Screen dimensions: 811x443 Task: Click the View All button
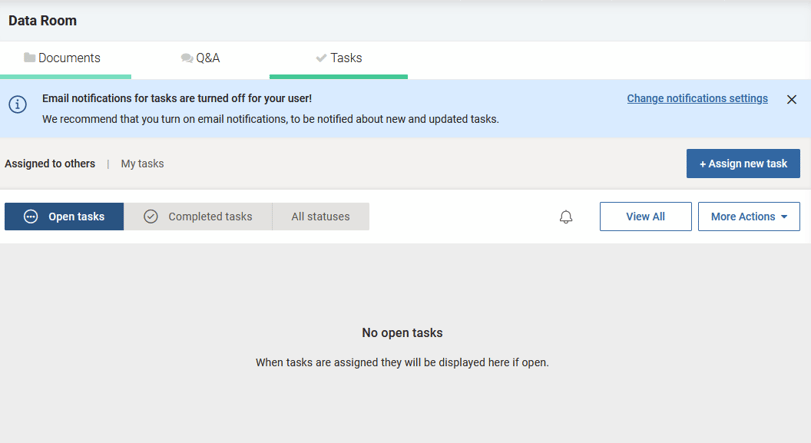pyautogui.click(x=645, y=217)
